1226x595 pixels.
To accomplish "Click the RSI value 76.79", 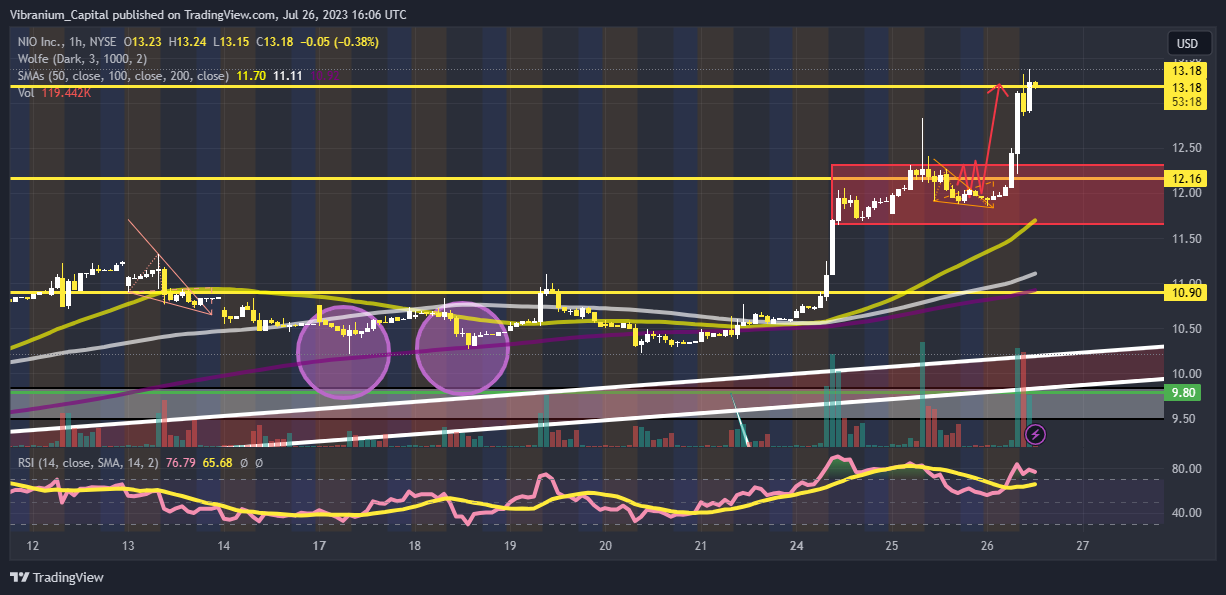I will click(x=181, y=463).
